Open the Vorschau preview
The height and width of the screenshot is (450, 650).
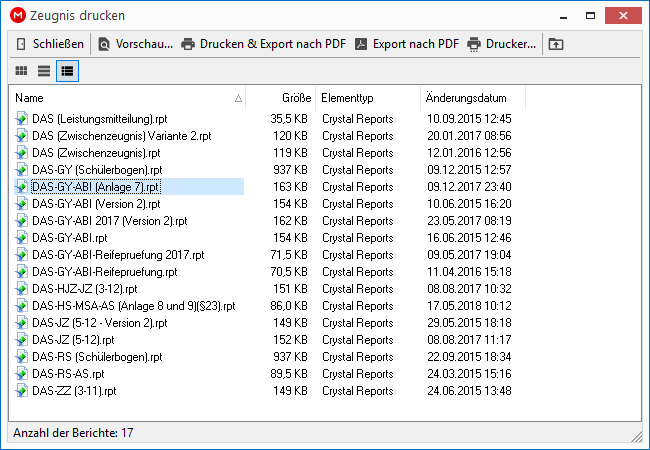point(135,44)
